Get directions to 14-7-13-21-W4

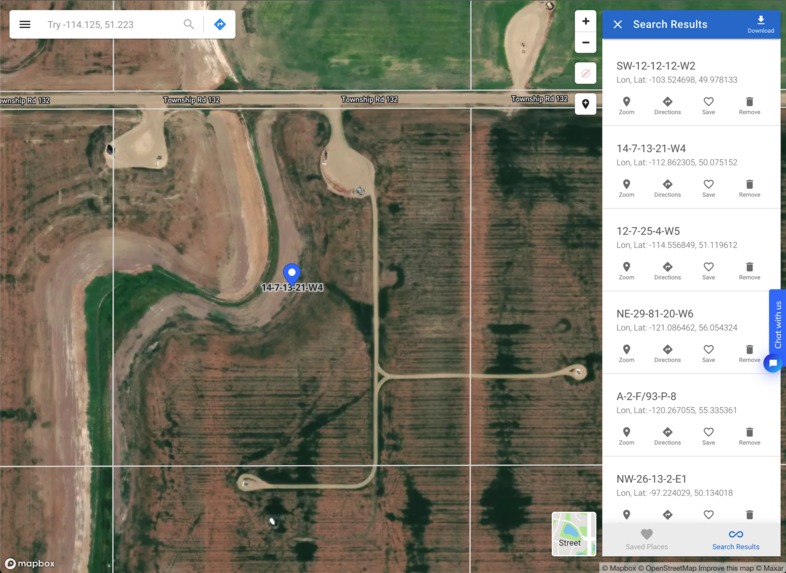click(667, 188)
